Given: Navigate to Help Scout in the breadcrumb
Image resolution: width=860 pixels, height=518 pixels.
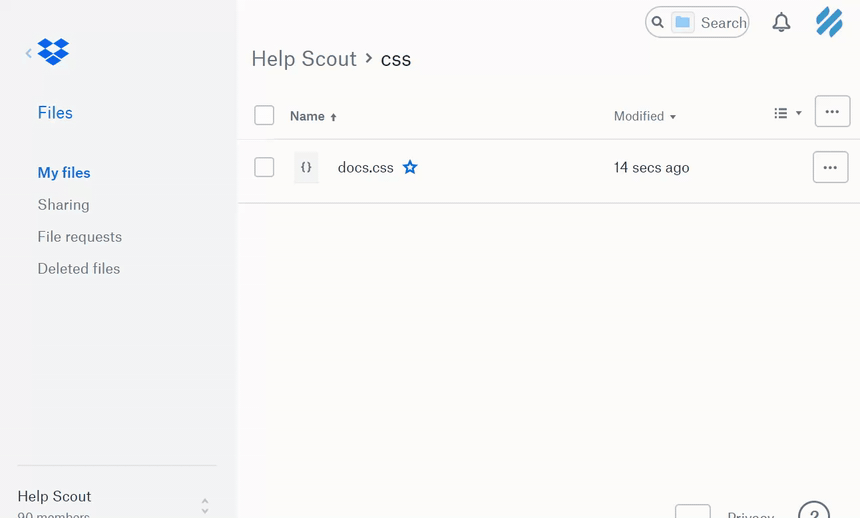Looking at the screenshot, I should point(304,59).
